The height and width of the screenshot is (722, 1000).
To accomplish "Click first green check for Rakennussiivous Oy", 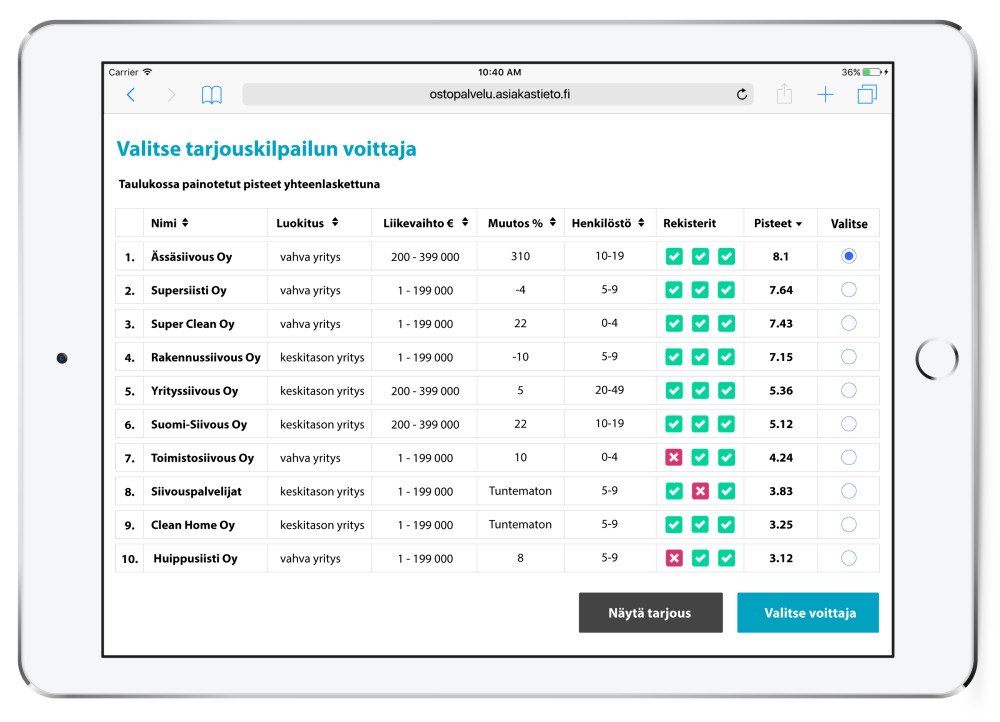I will (674, 357).
